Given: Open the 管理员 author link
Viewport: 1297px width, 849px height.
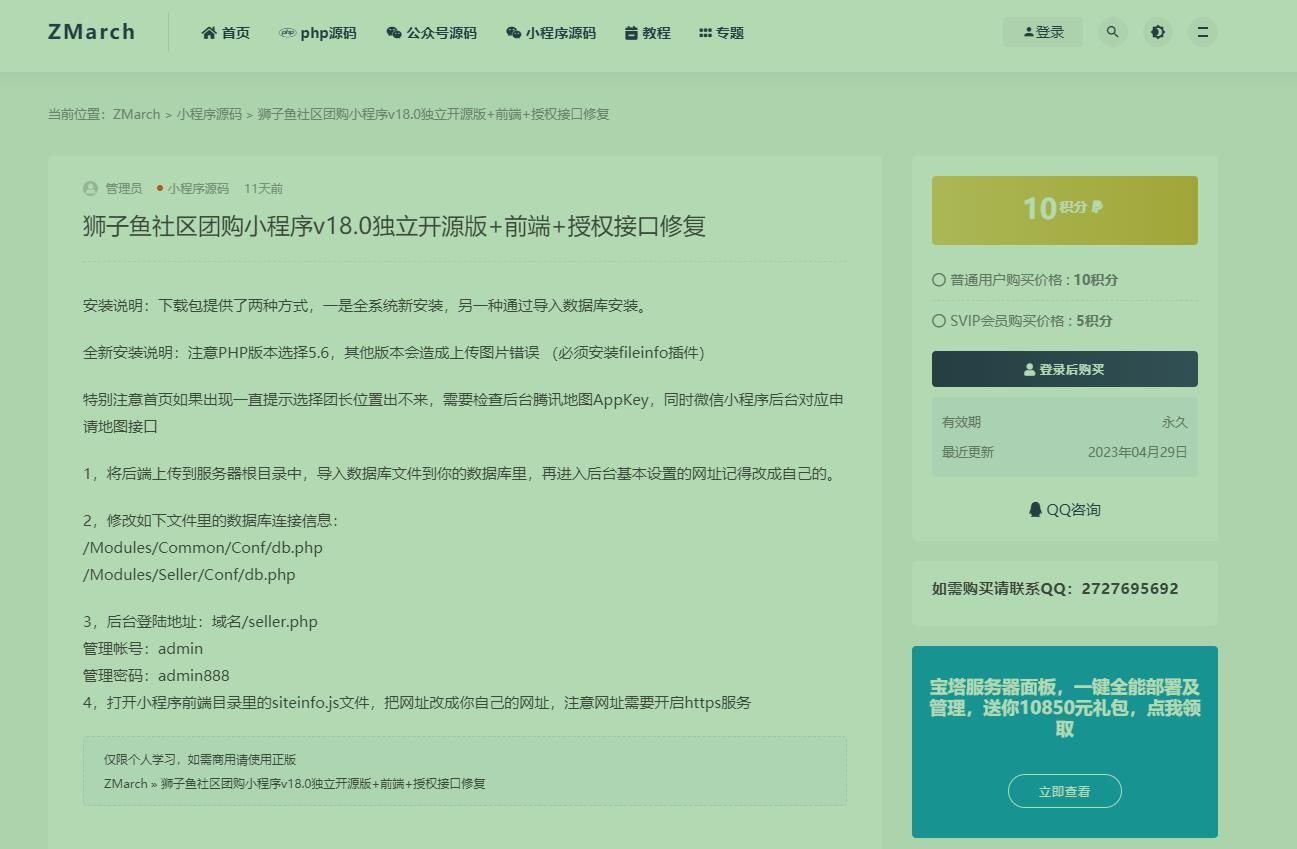Looking at the screenshot, I should coord(124,188).
